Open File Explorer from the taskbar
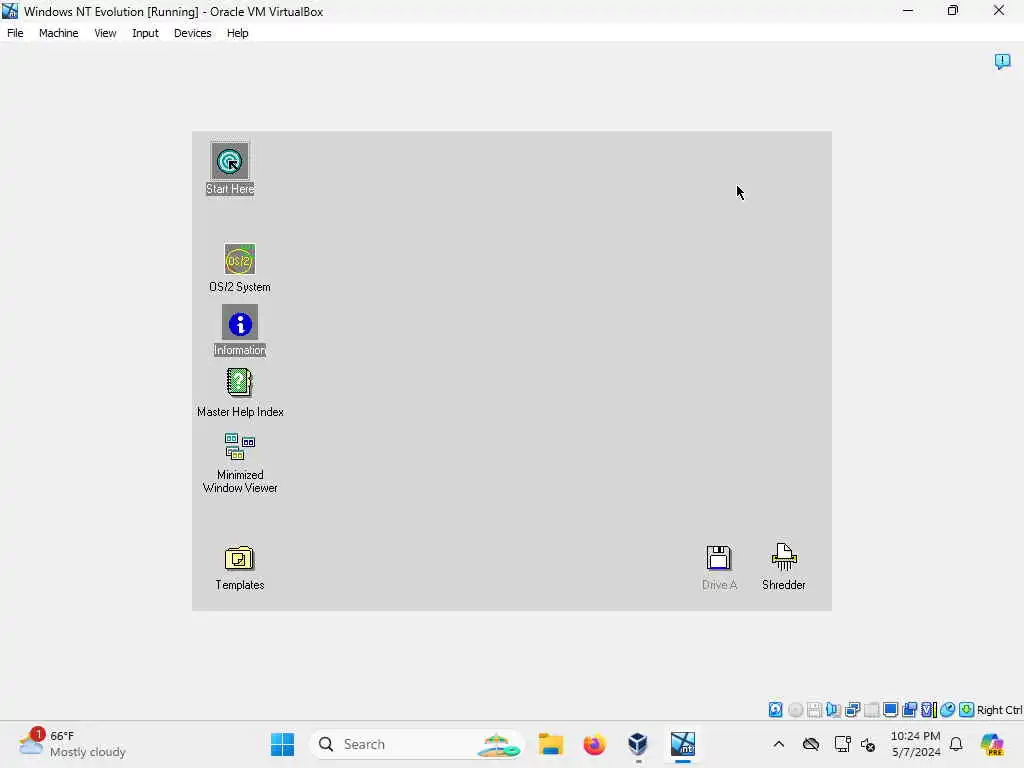This screenshot has width=1024, height=768. 551,744
